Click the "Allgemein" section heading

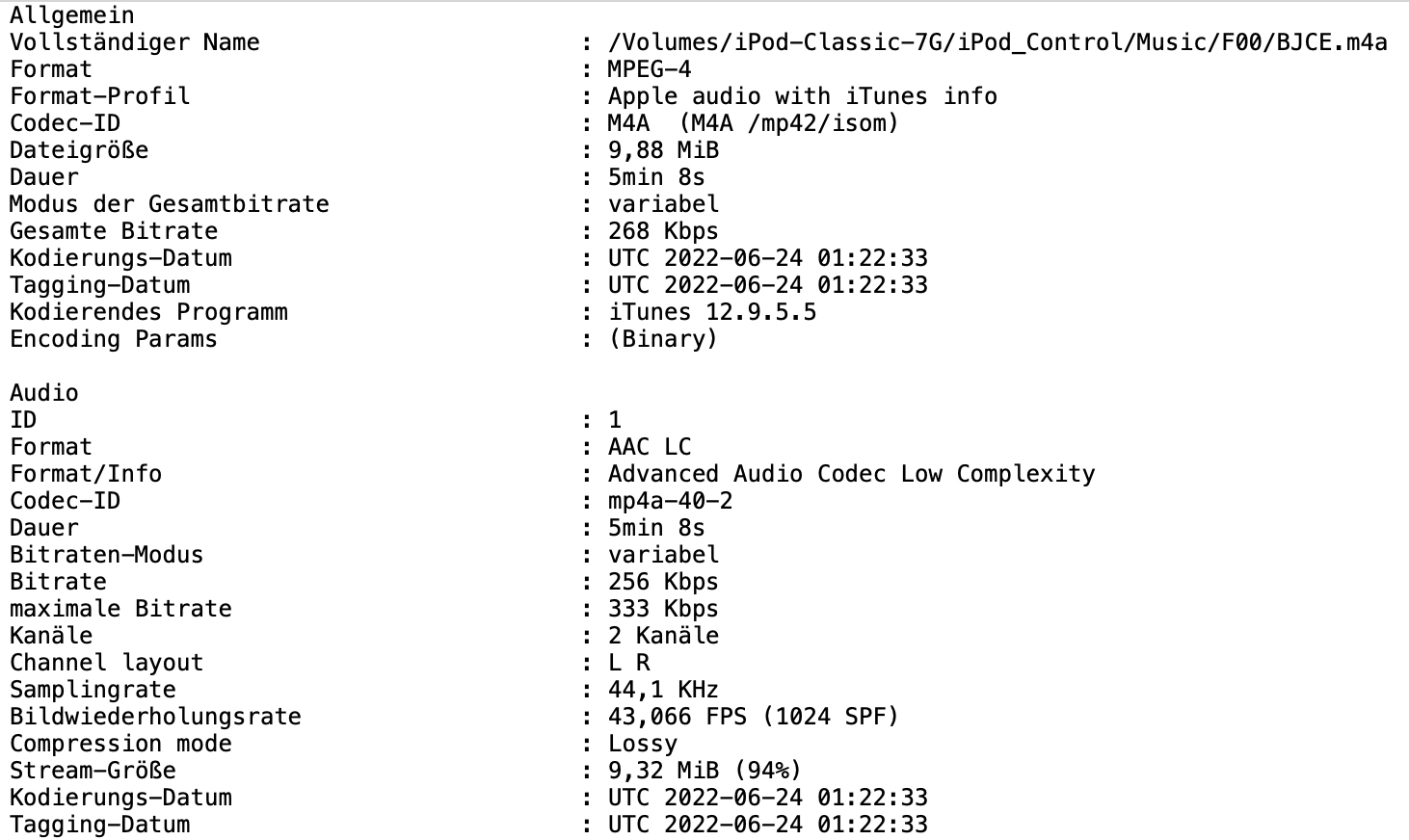(x=72, y=15)
